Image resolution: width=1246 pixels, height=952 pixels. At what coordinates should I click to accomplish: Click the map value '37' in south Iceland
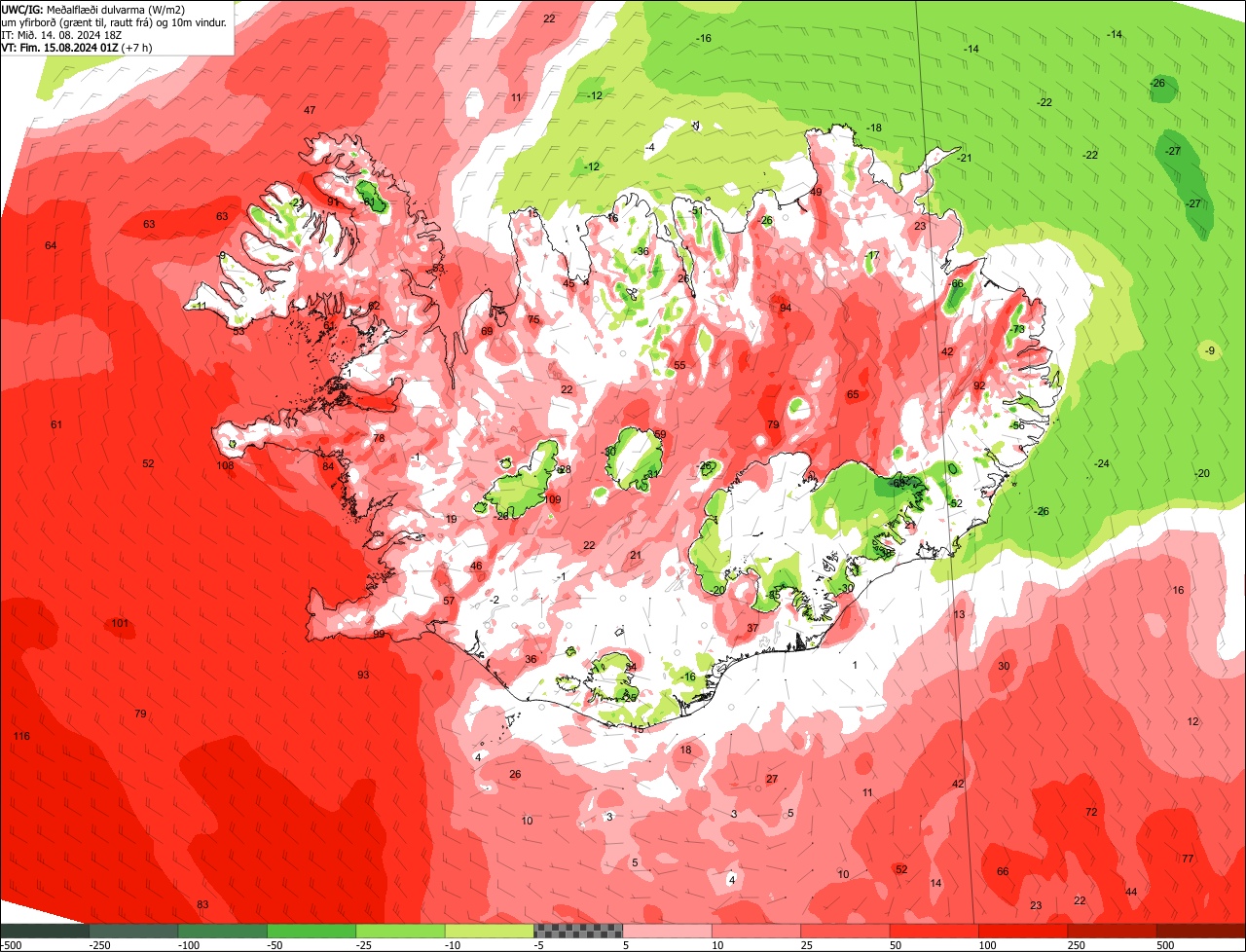752,628
